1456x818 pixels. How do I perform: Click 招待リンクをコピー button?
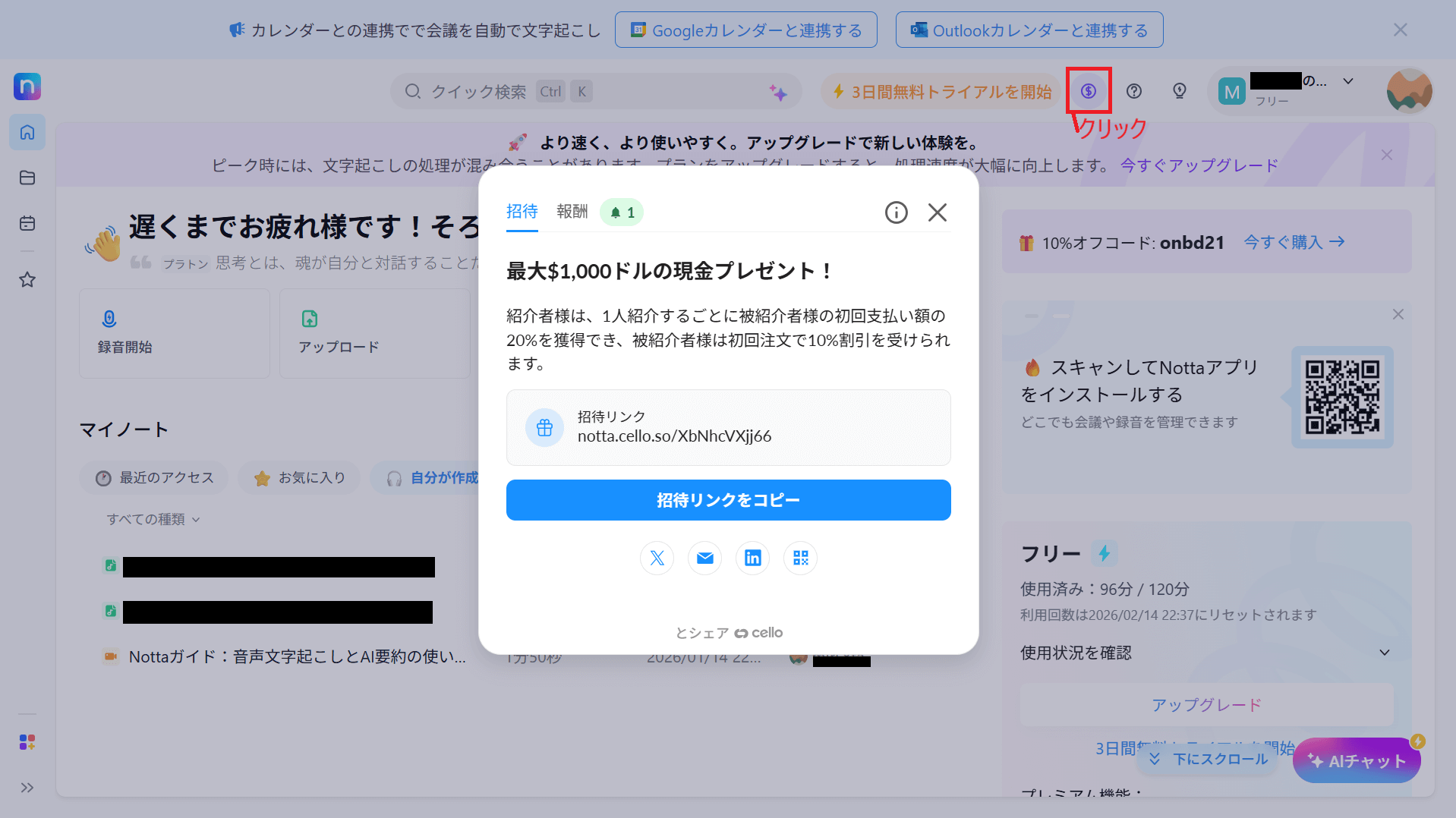(x=728, y=500)
